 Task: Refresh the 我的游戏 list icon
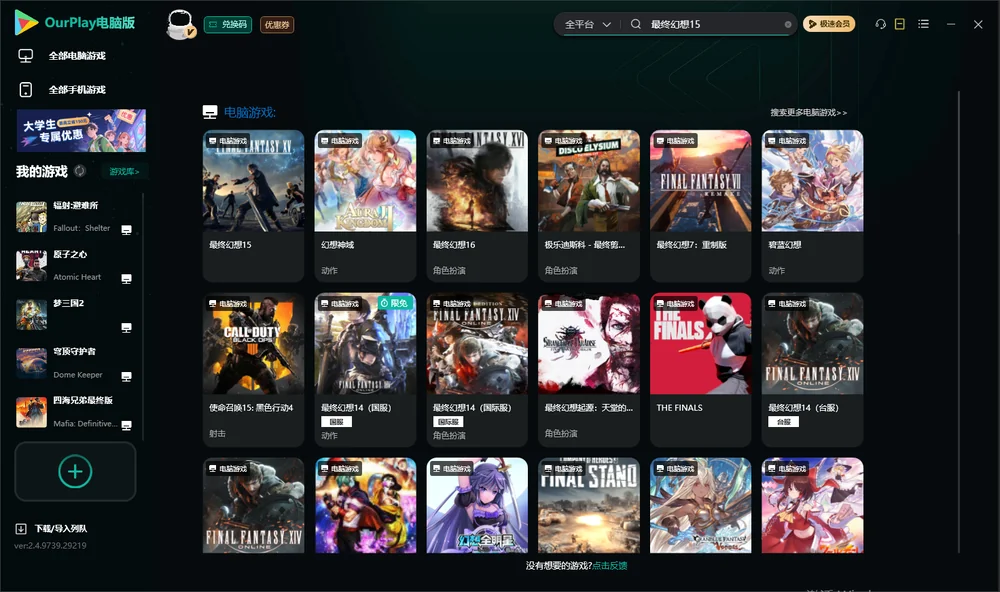80,171
